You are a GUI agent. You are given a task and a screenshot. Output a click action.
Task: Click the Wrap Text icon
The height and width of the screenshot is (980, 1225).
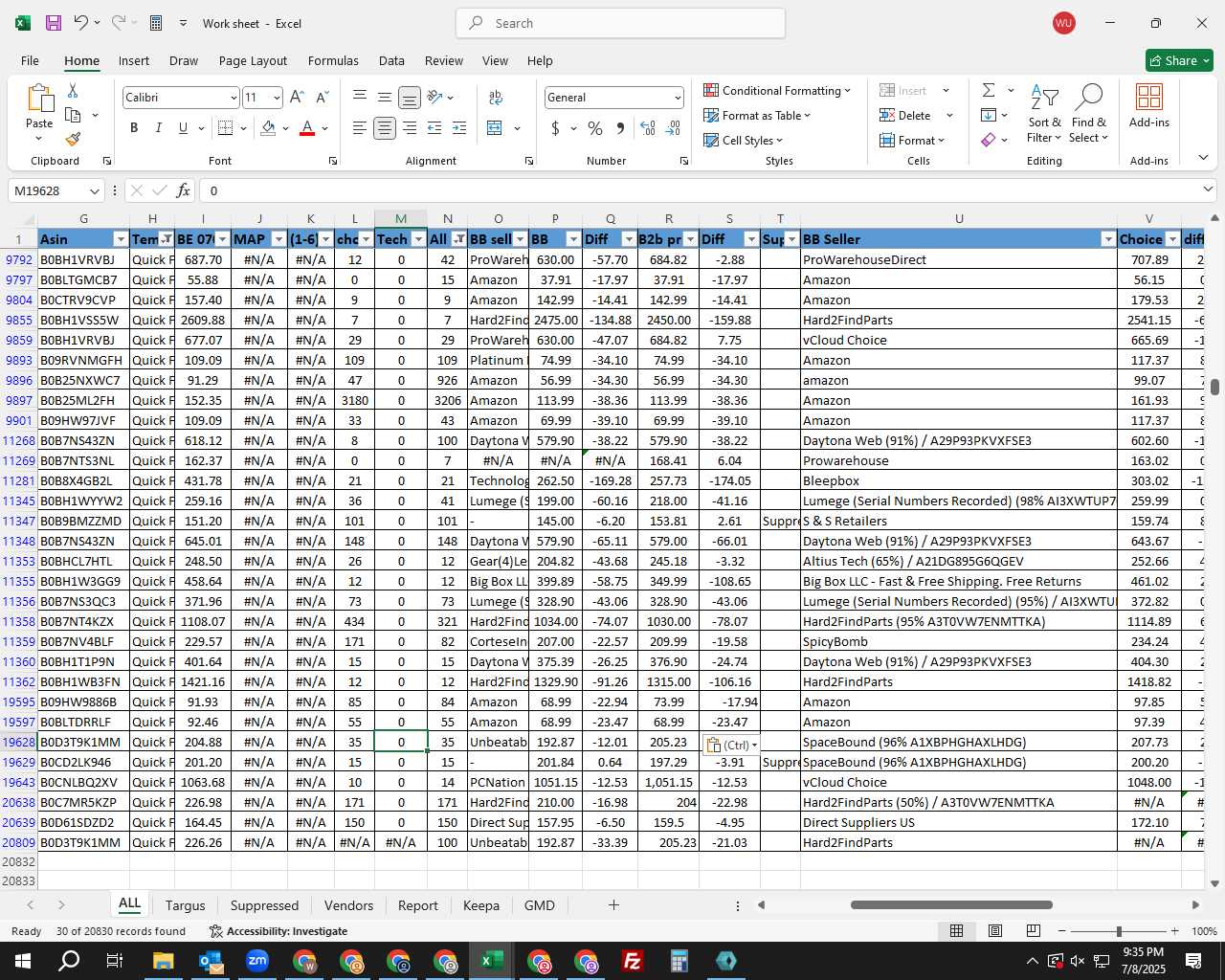496,98
